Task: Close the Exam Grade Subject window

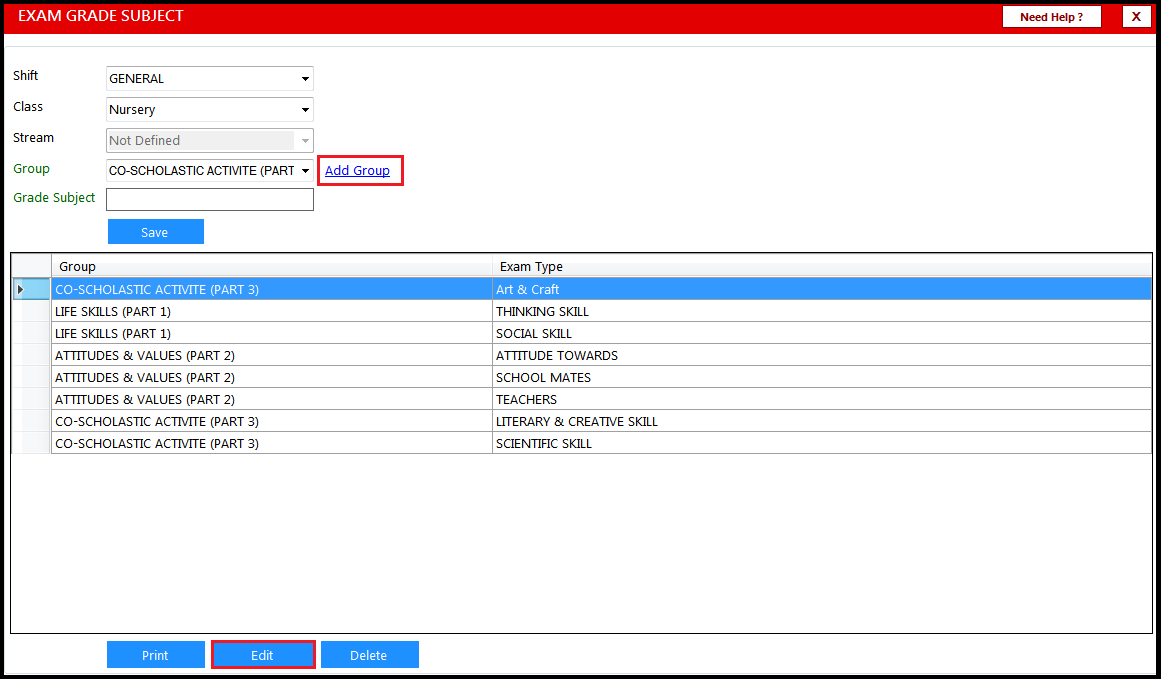Action: pos(1137,16)
